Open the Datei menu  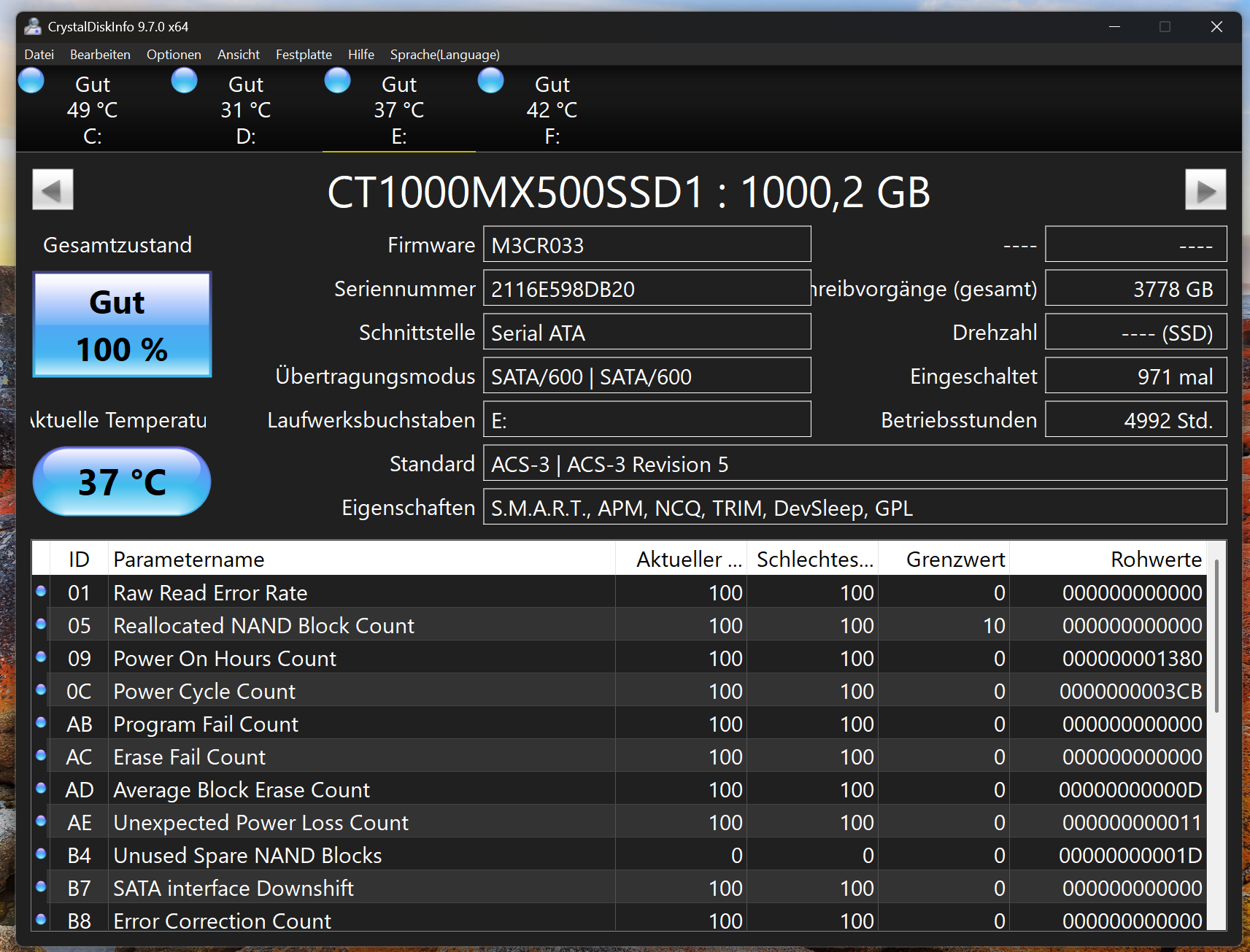click(39, 55)
